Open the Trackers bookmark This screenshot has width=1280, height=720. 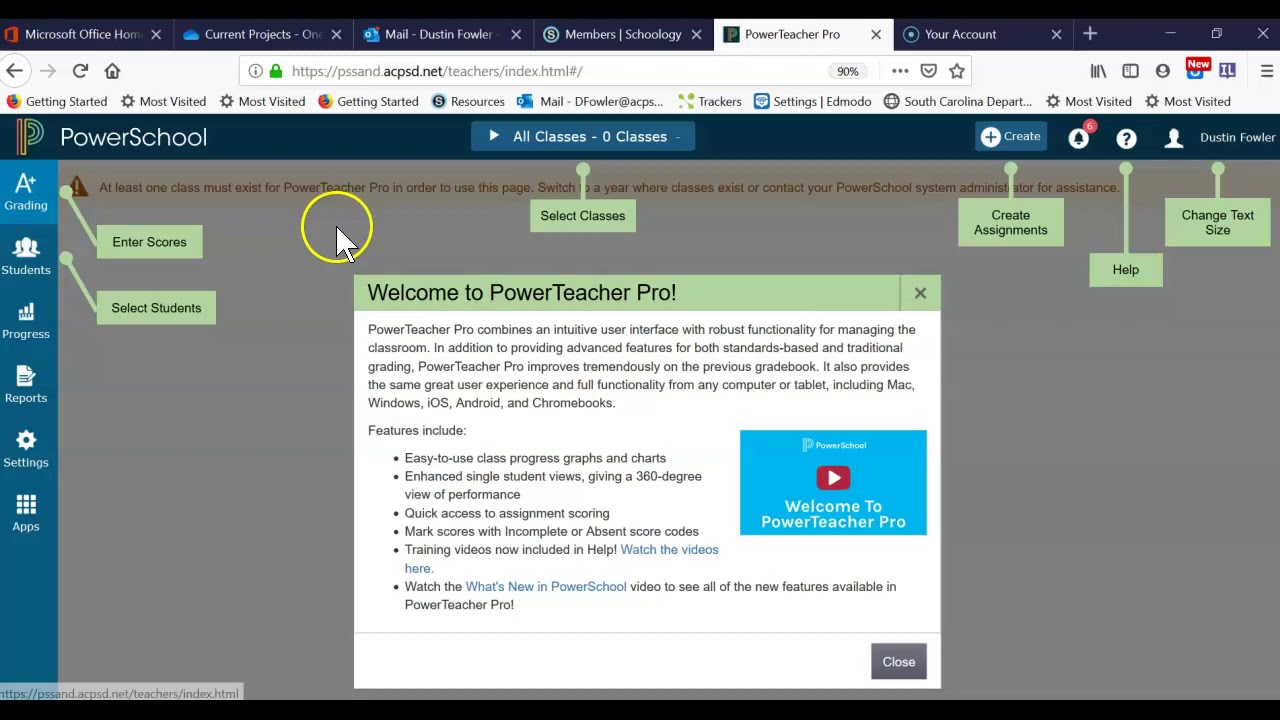click(x=710, y=101)
